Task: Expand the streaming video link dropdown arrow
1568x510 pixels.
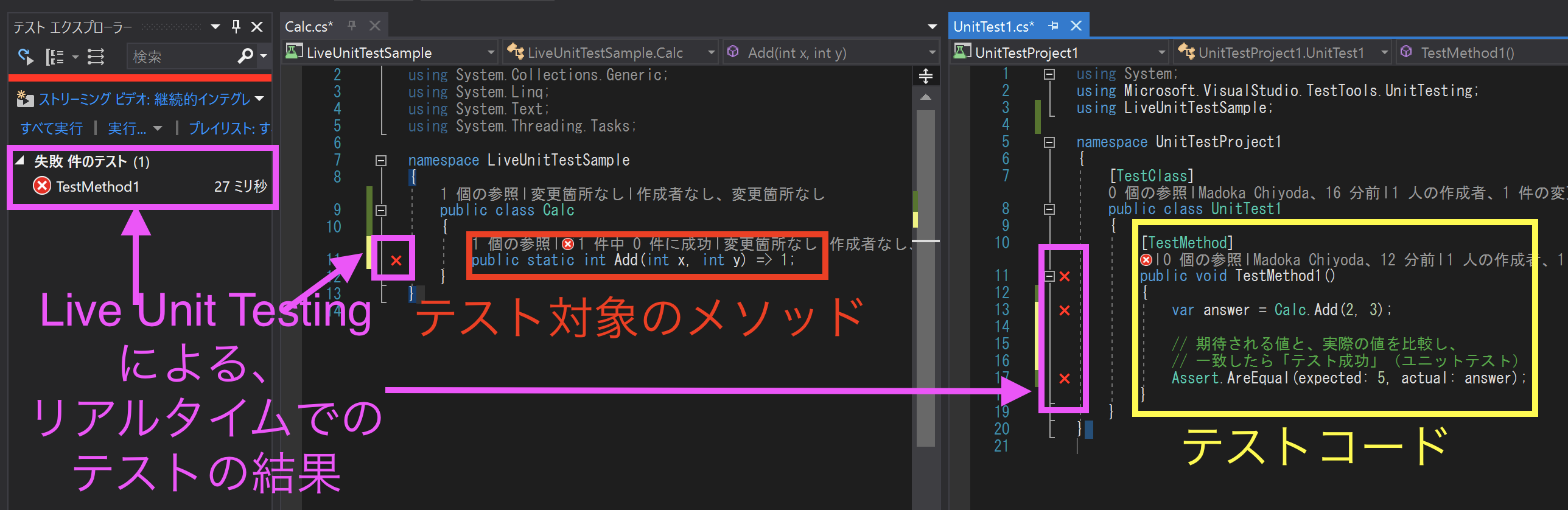Action: (x=260, y=99)
